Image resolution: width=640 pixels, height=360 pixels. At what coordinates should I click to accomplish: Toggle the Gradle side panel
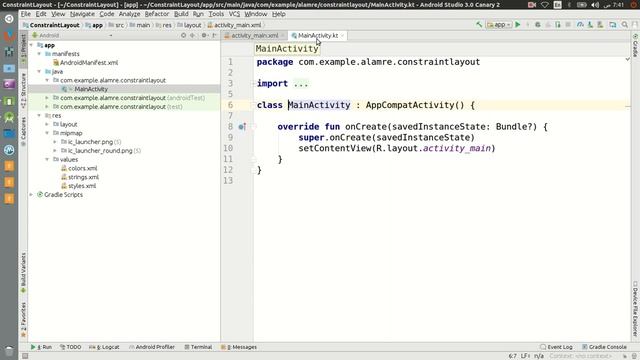[x=635, y=46]
